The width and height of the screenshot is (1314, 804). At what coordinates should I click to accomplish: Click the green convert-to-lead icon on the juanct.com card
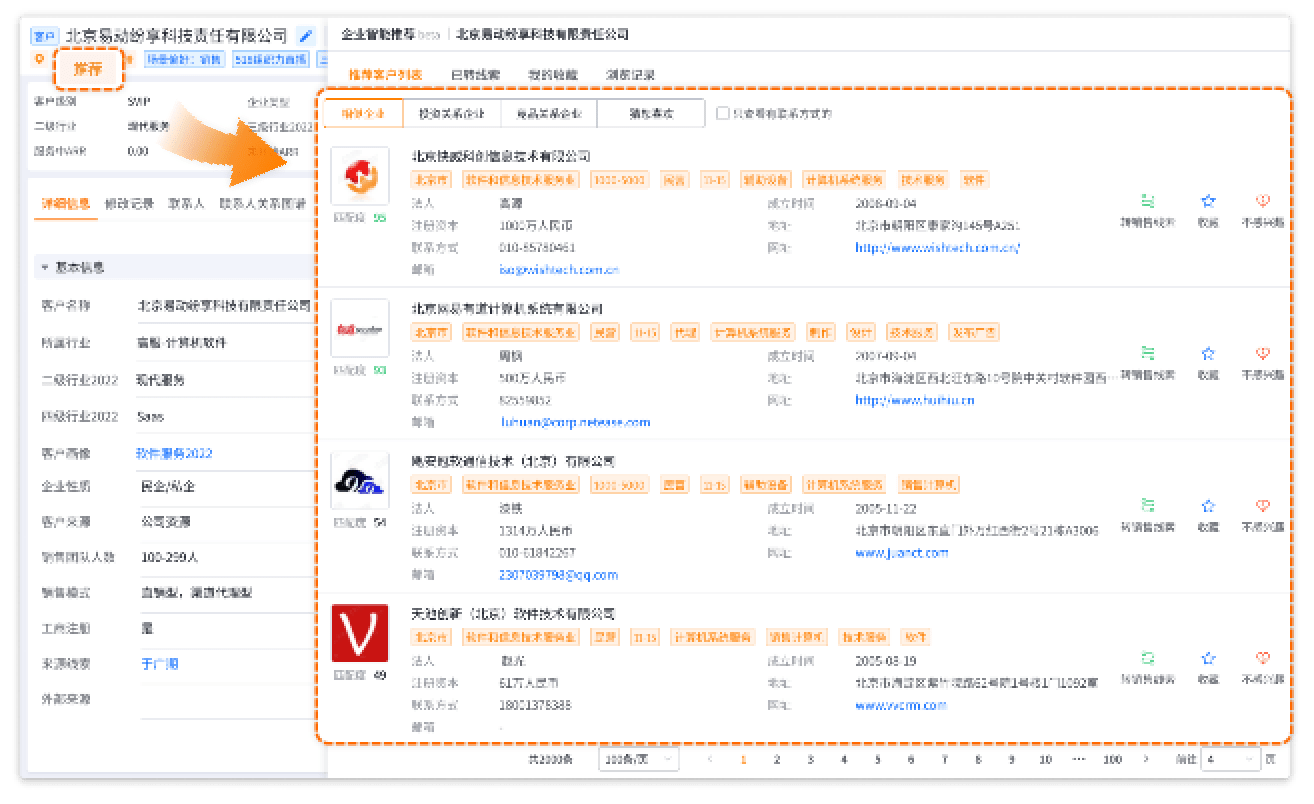tap(1147, 506)
